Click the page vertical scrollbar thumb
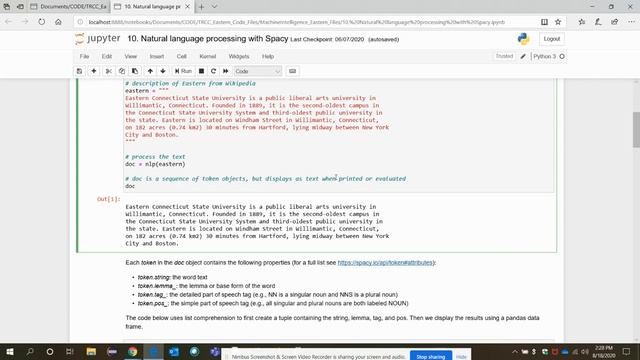Screen dimensions: 640x360 pos(636,129)
